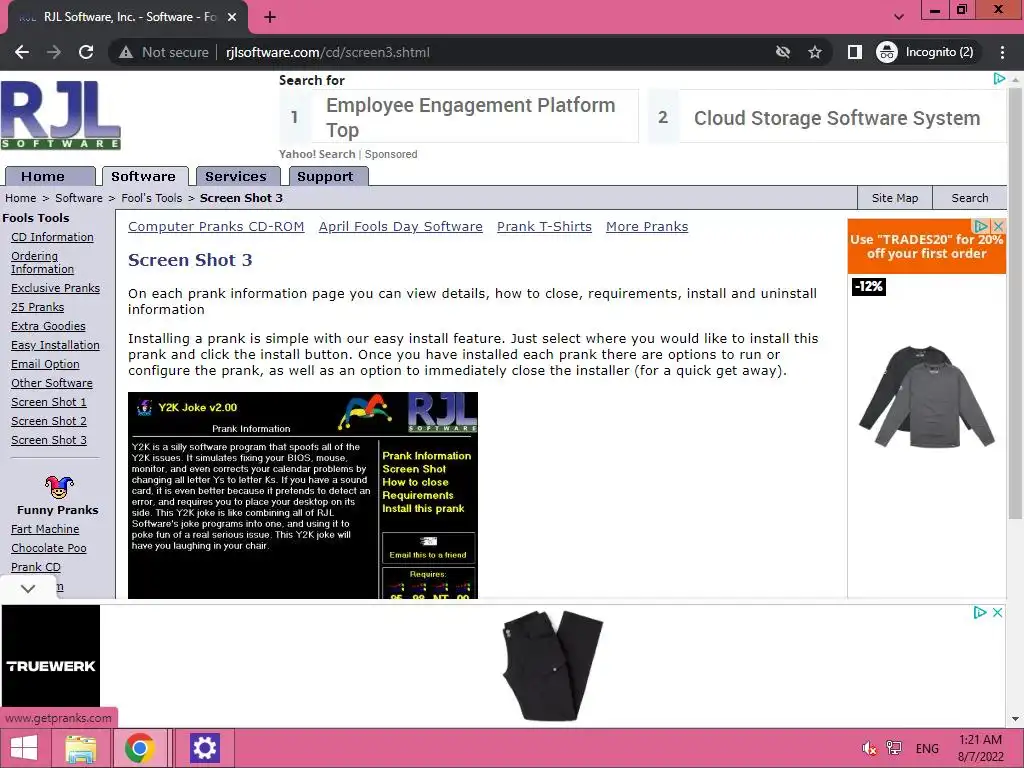Collapse the bottom ad chevron
This screenshot has height=768, width=1024.
point(27,588)
